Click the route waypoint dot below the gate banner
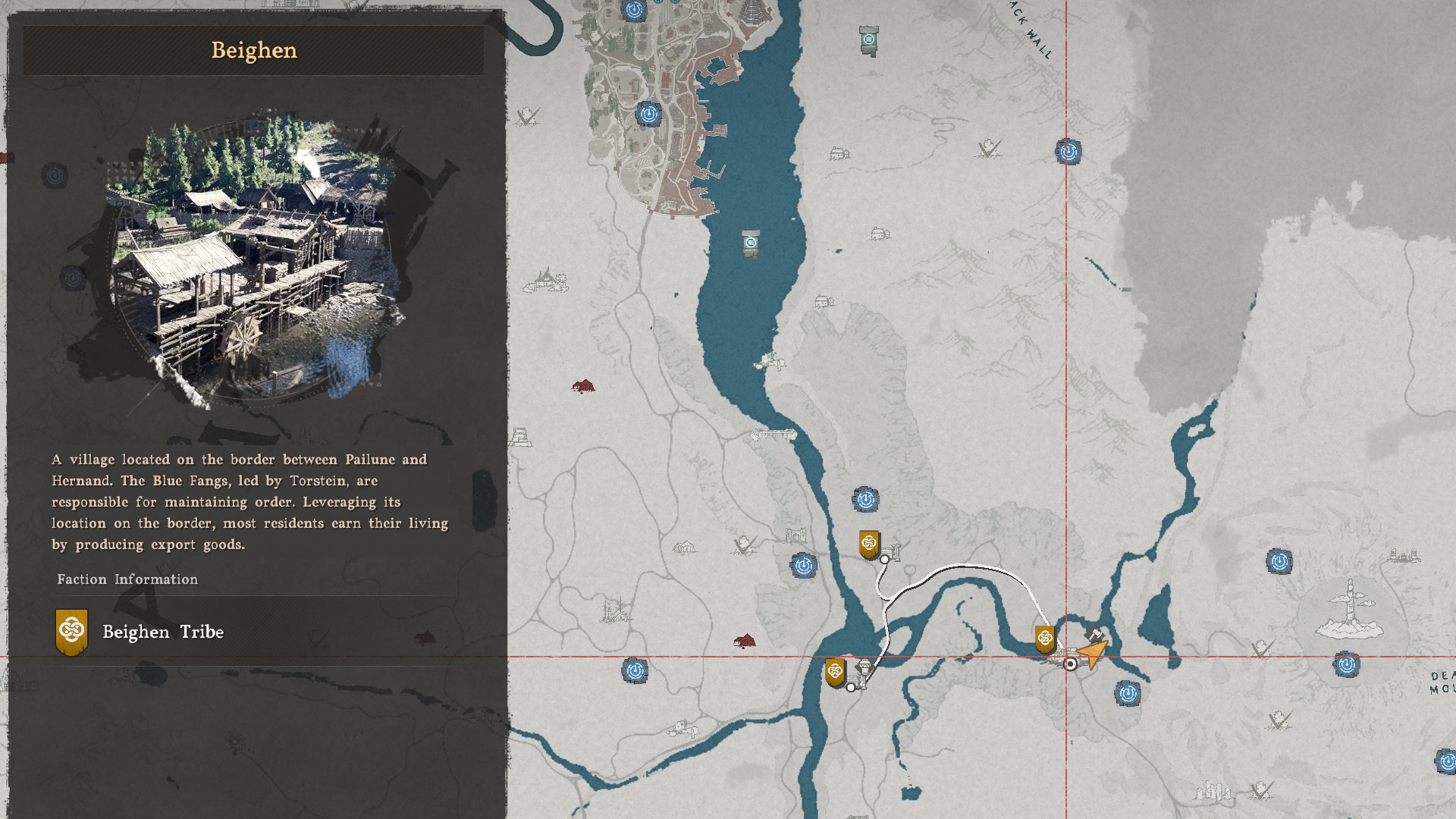This screenshot has height=819, width=1456. [x=885, y=560]
